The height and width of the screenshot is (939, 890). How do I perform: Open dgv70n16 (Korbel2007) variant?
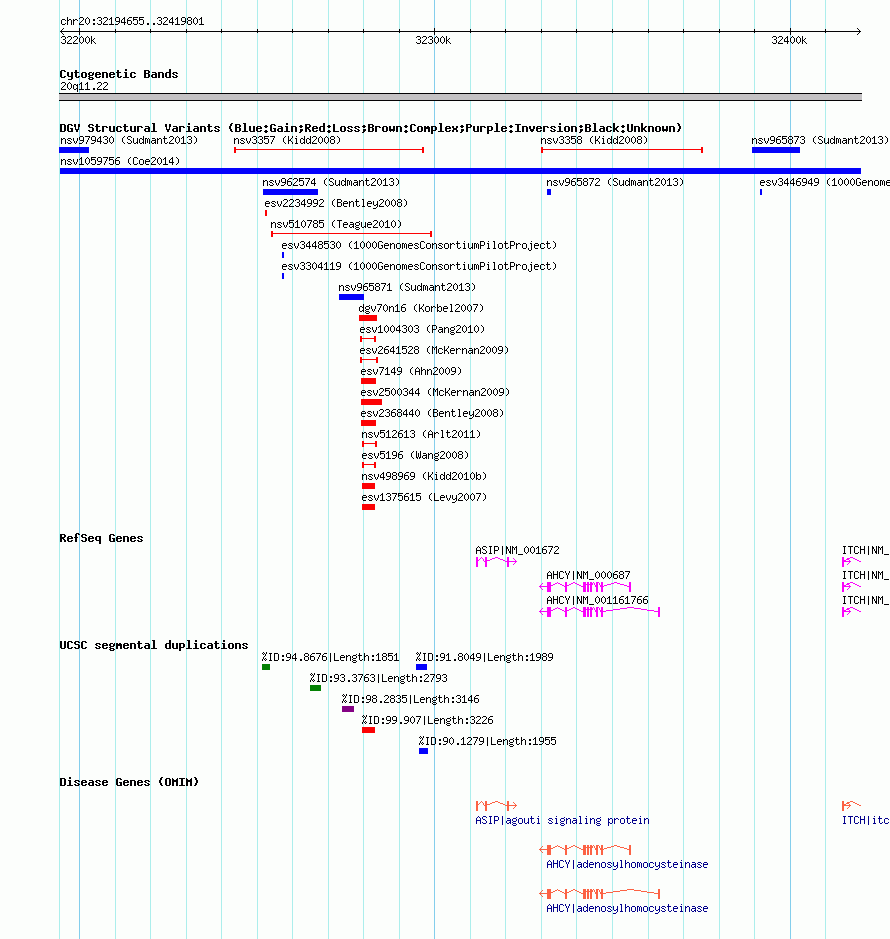421,308
